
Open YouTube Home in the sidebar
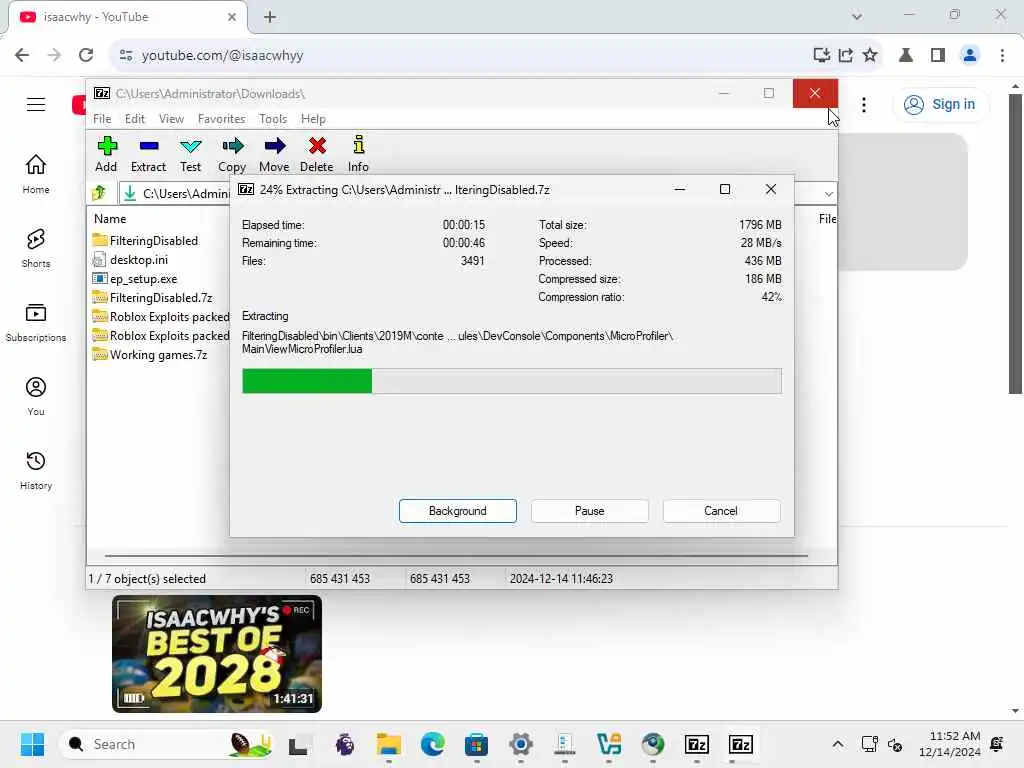(x=36, y=174)
